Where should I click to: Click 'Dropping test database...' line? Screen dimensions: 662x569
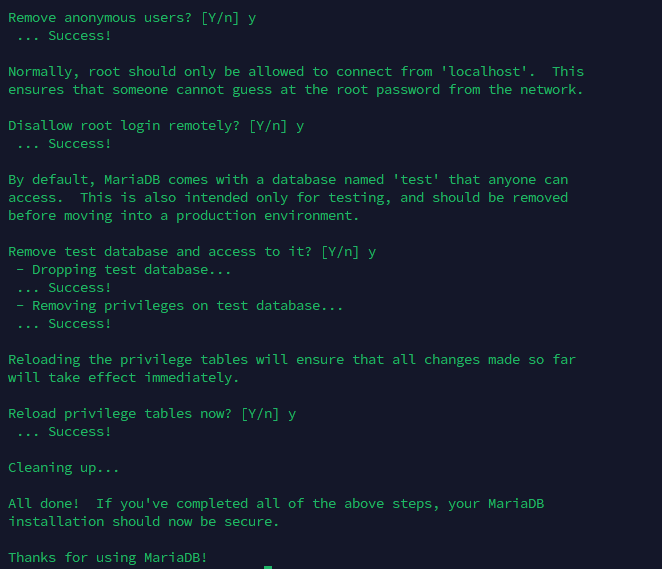(124, 270)
